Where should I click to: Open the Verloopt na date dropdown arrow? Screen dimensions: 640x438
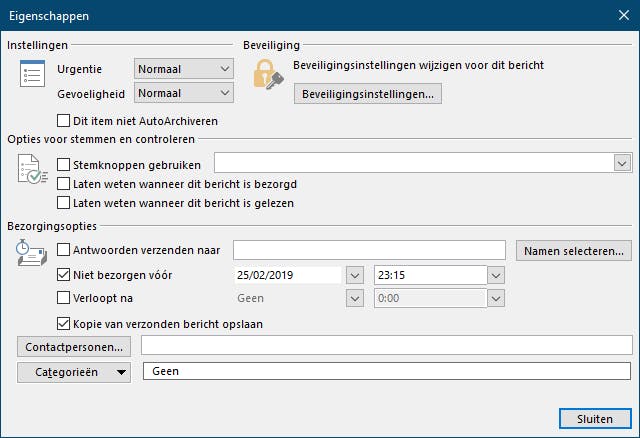point(355,298)
